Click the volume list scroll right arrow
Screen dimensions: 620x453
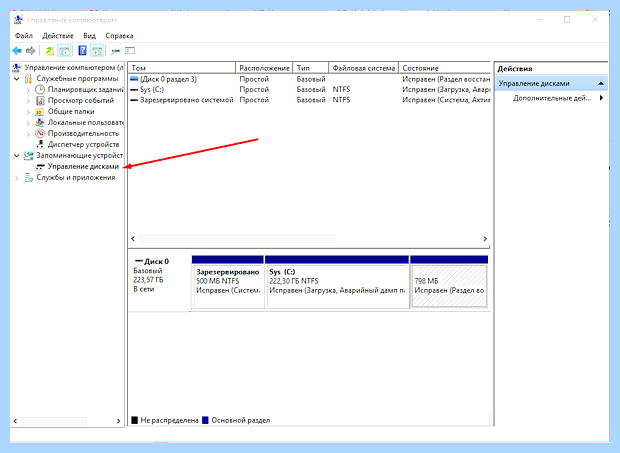tap(485, 239)
